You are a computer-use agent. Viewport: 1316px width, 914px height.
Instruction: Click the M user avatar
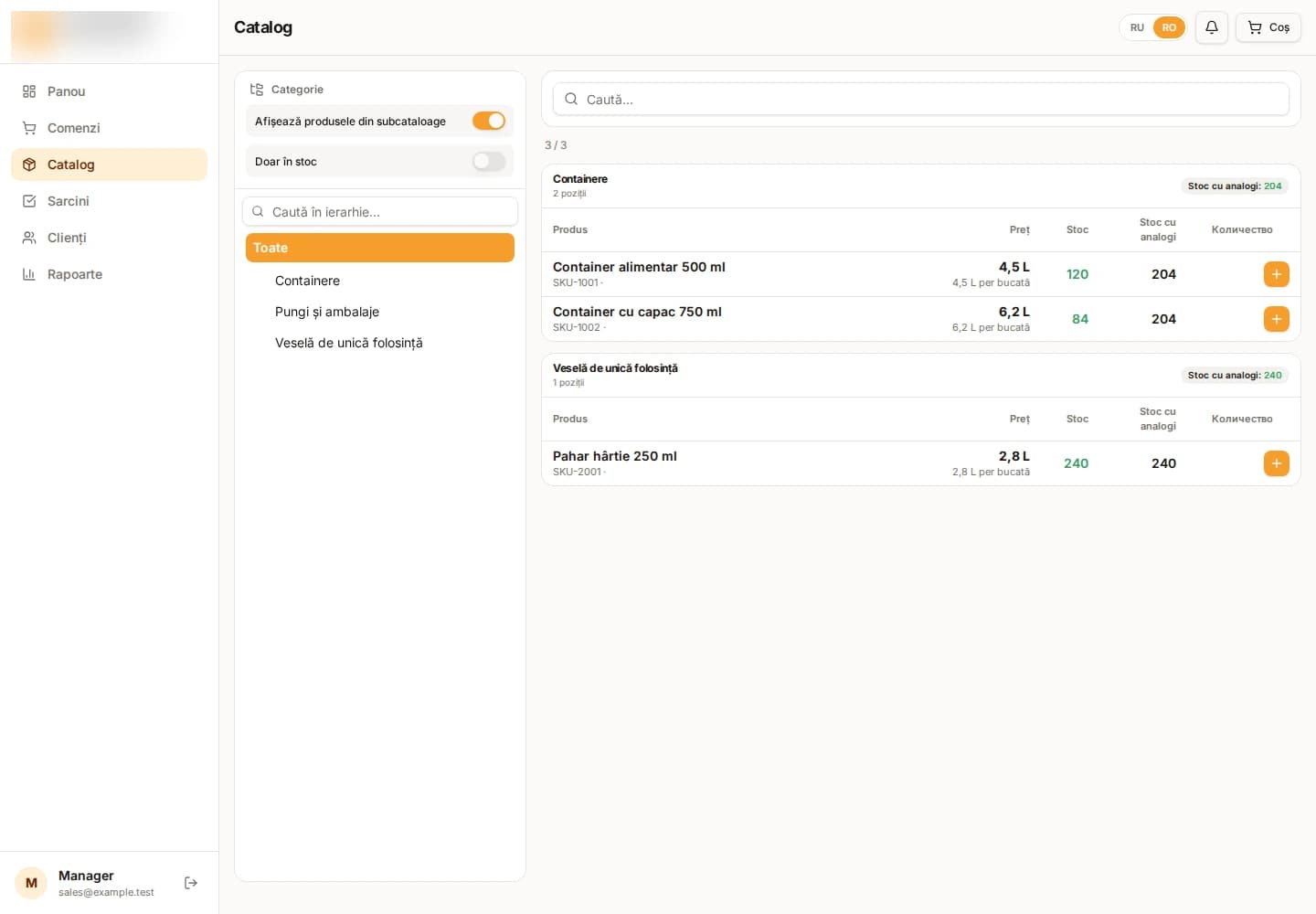tap(31, 883)
